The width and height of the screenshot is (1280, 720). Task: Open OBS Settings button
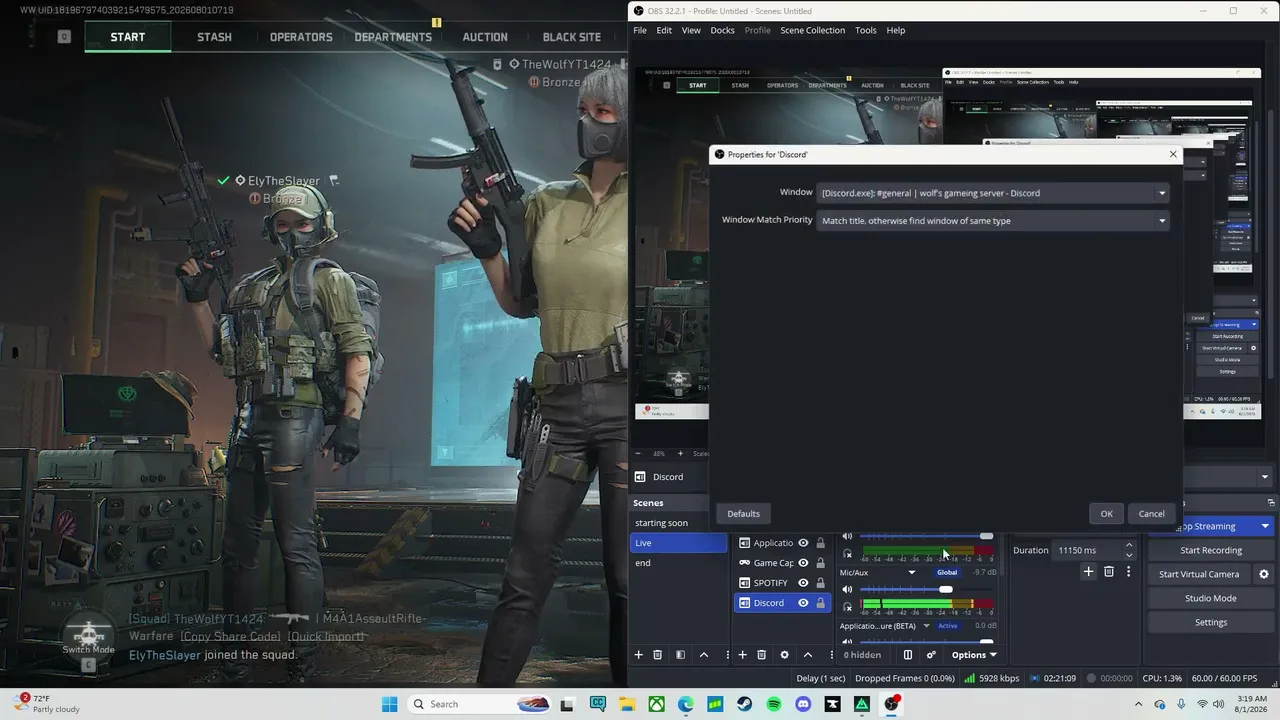1211,622
